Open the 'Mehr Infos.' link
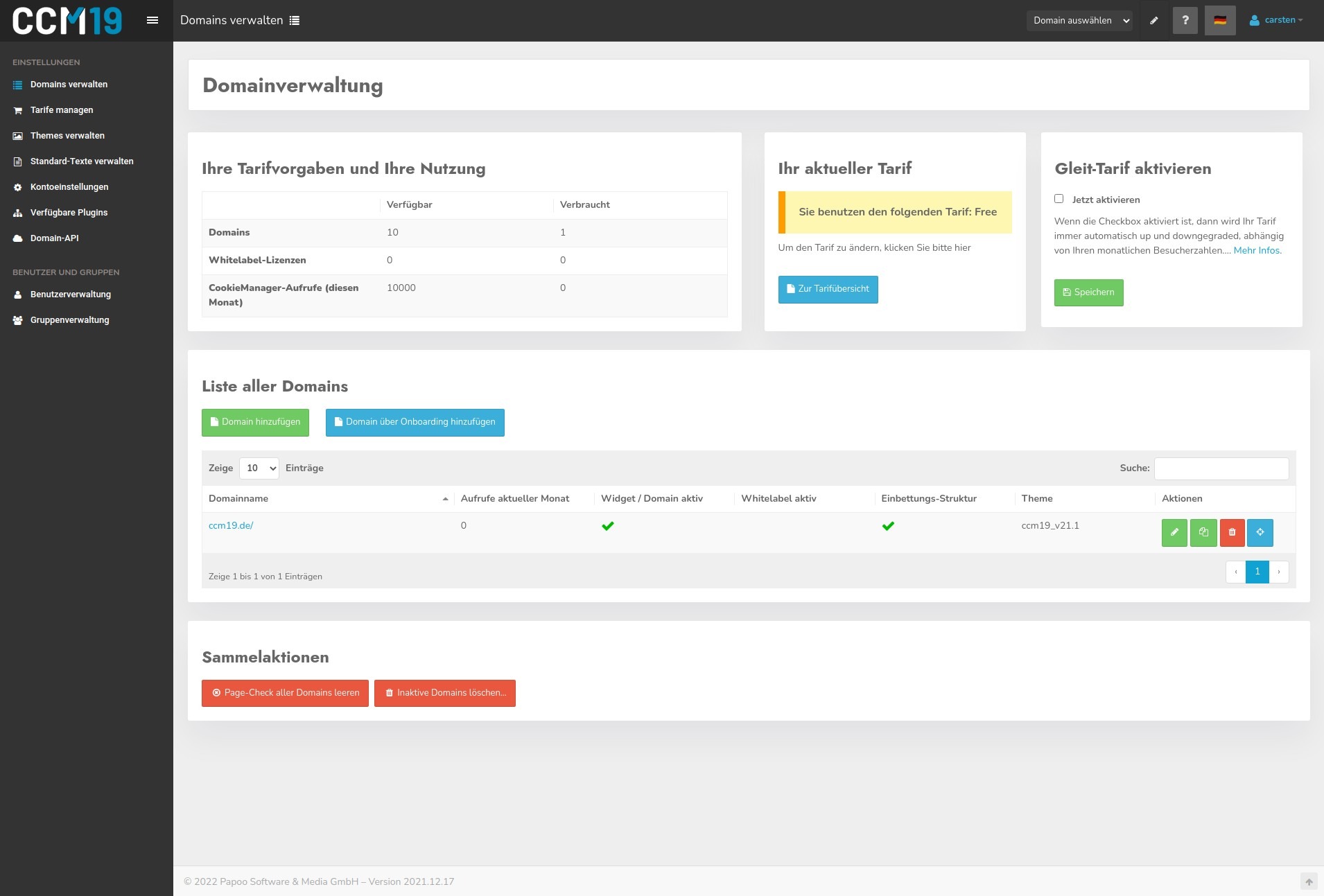The height and width of the screenshot is (896, 1324). click(1257, 251)
